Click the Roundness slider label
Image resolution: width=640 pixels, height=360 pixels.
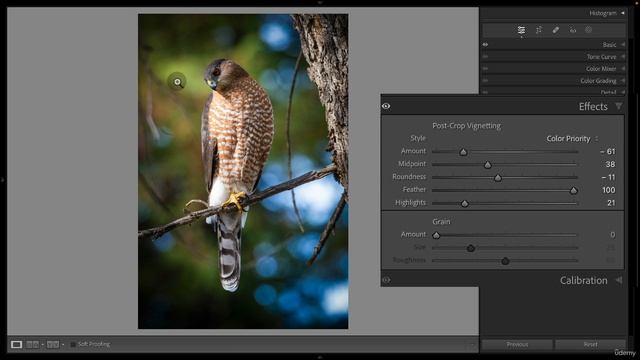coord(409,177)
